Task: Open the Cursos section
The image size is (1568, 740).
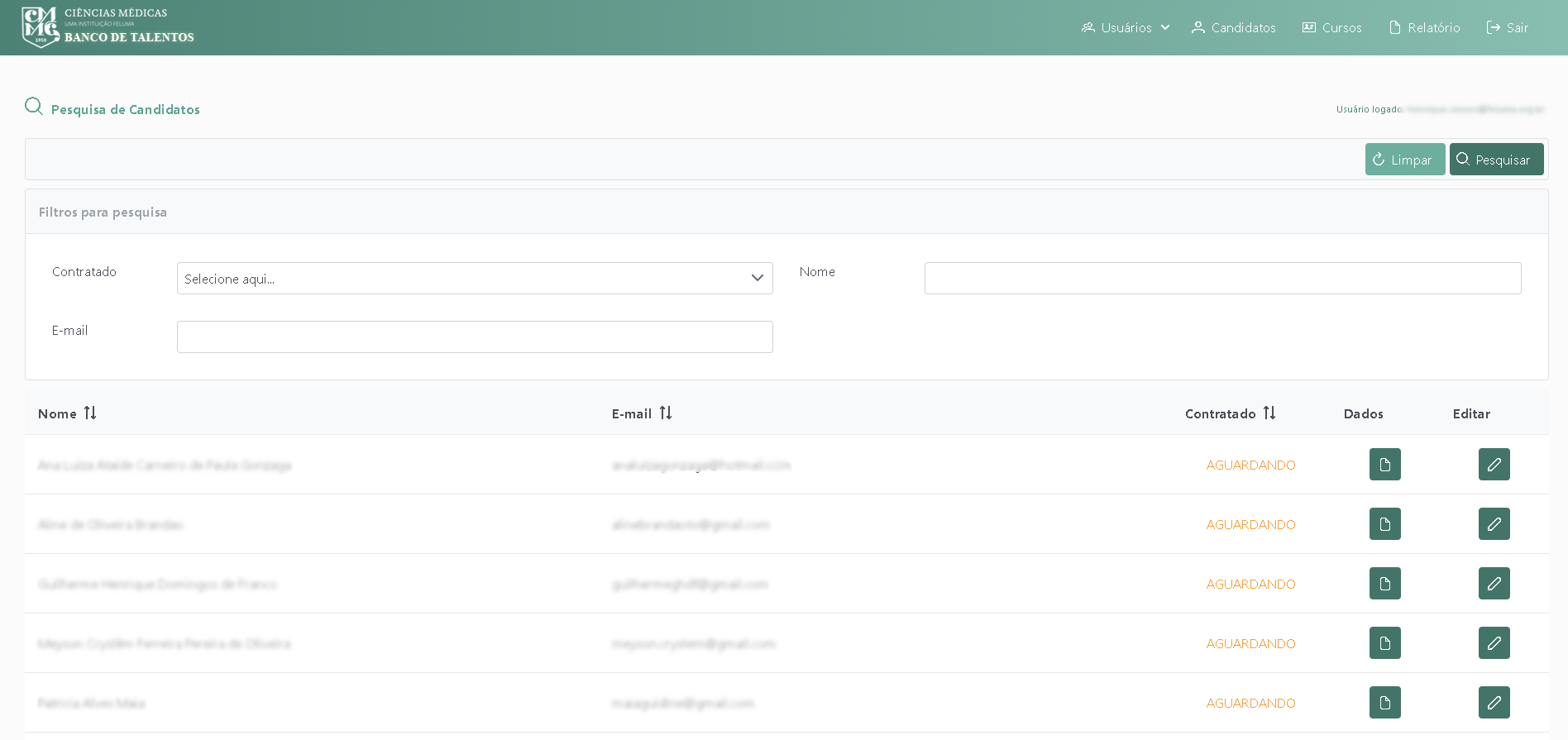Action: (1331, 27)
